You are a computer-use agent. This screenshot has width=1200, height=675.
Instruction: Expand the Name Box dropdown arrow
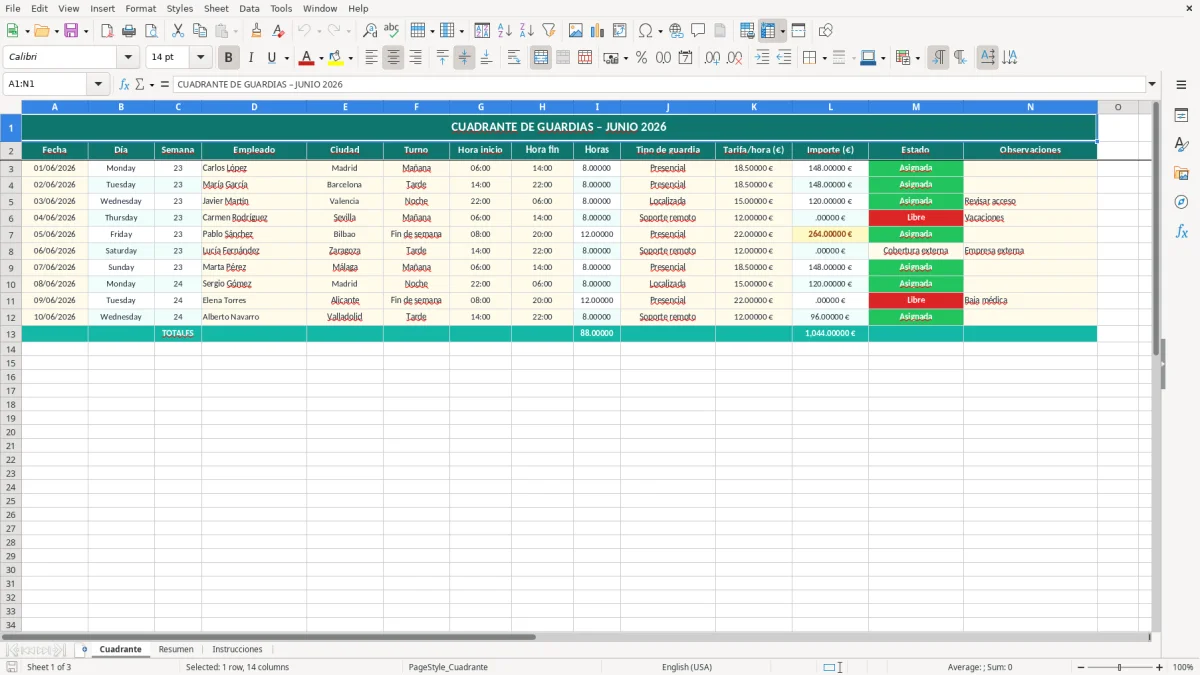(99, 84)
